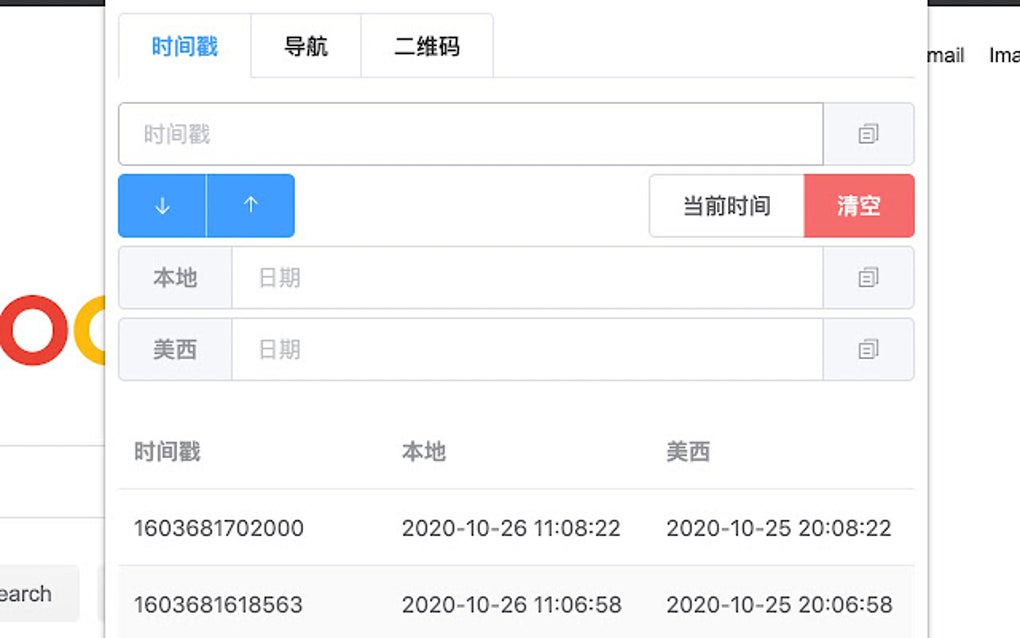Click copy icon next to timestamp field
The width and height of the screenshot is (1020, 638).
pyautogui.click(x=868, y=134)
